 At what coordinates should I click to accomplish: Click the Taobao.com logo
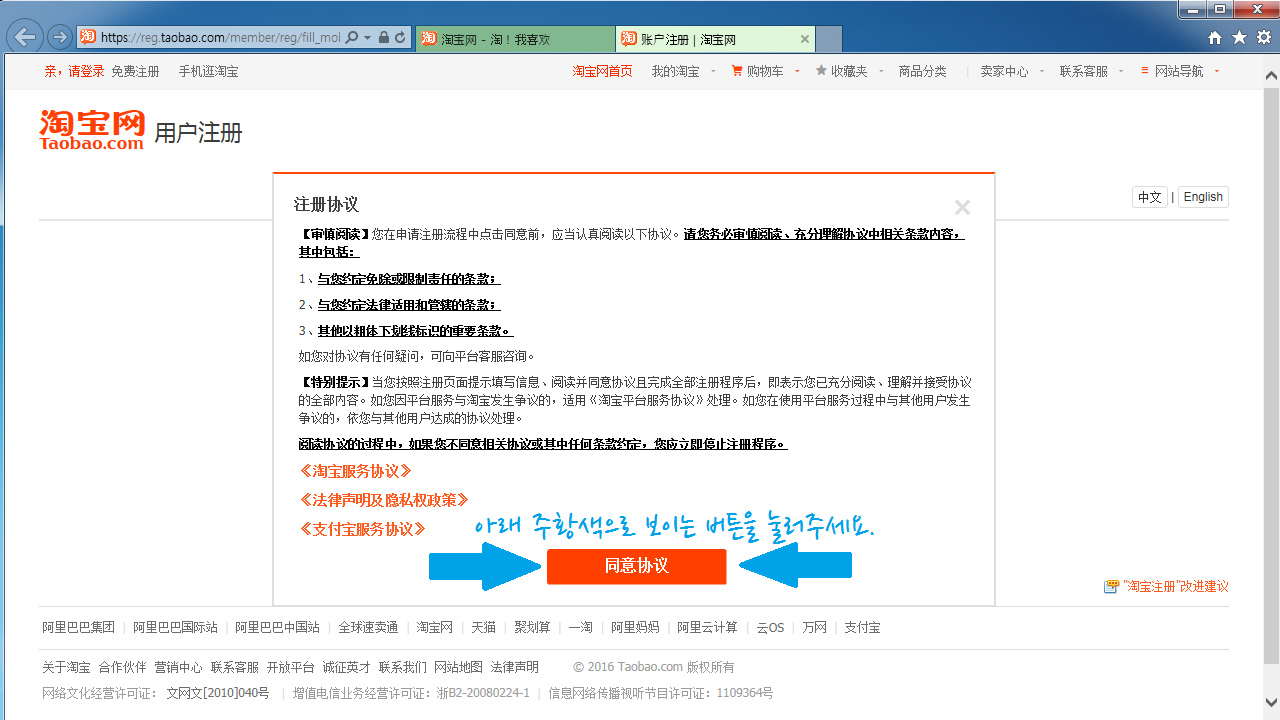click(93, 130)
